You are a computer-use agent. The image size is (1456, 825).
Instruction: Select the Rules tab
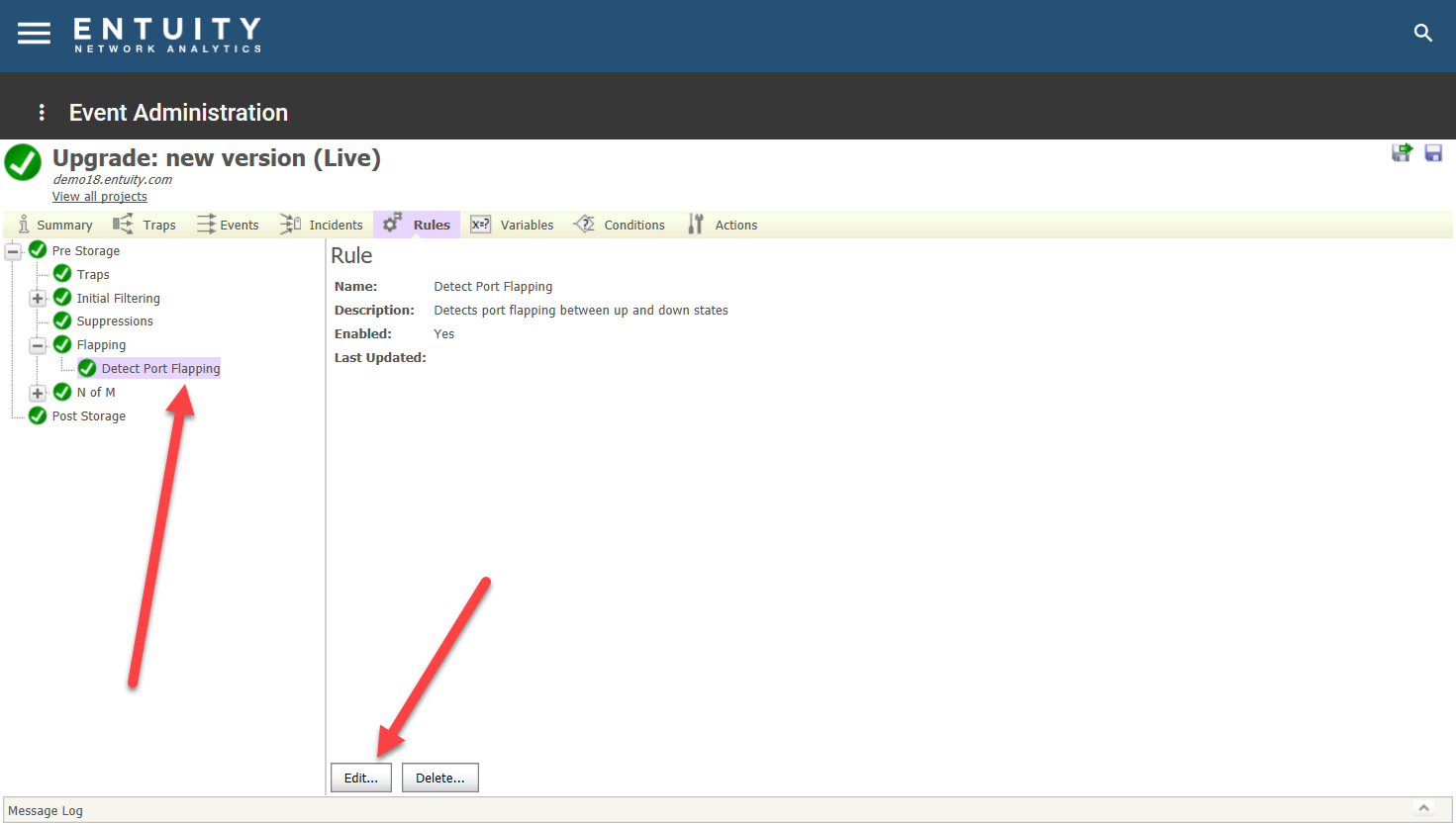tap(417, 225)
